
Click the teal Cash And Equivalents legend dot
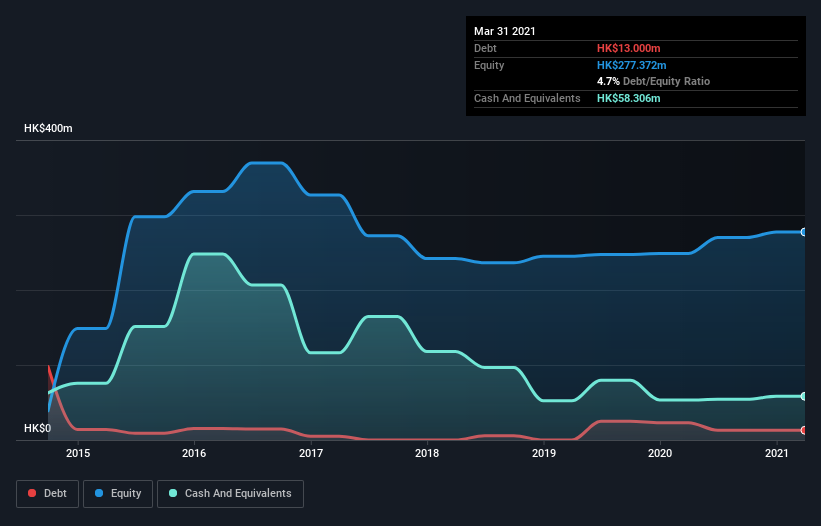point(173,493)
